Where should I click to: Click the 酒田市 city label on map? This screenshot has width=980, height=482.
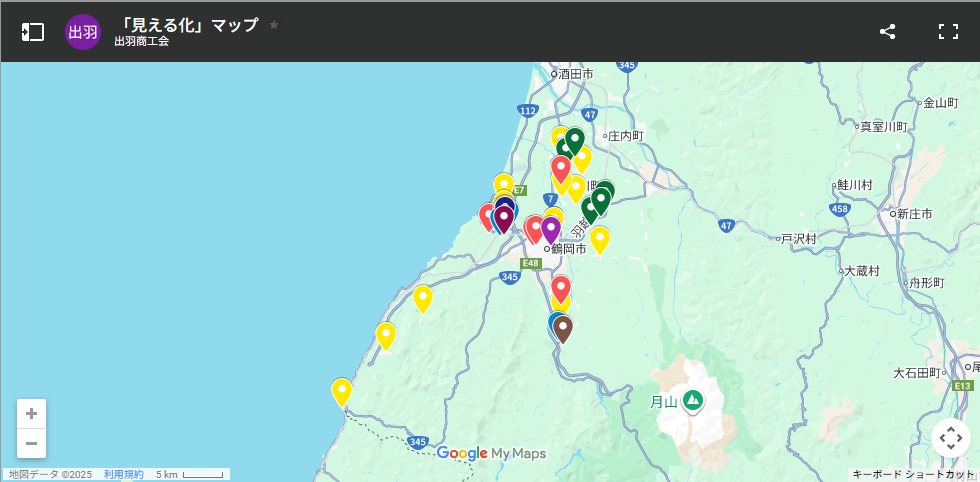pyautogui.click(x=576, y=74)
